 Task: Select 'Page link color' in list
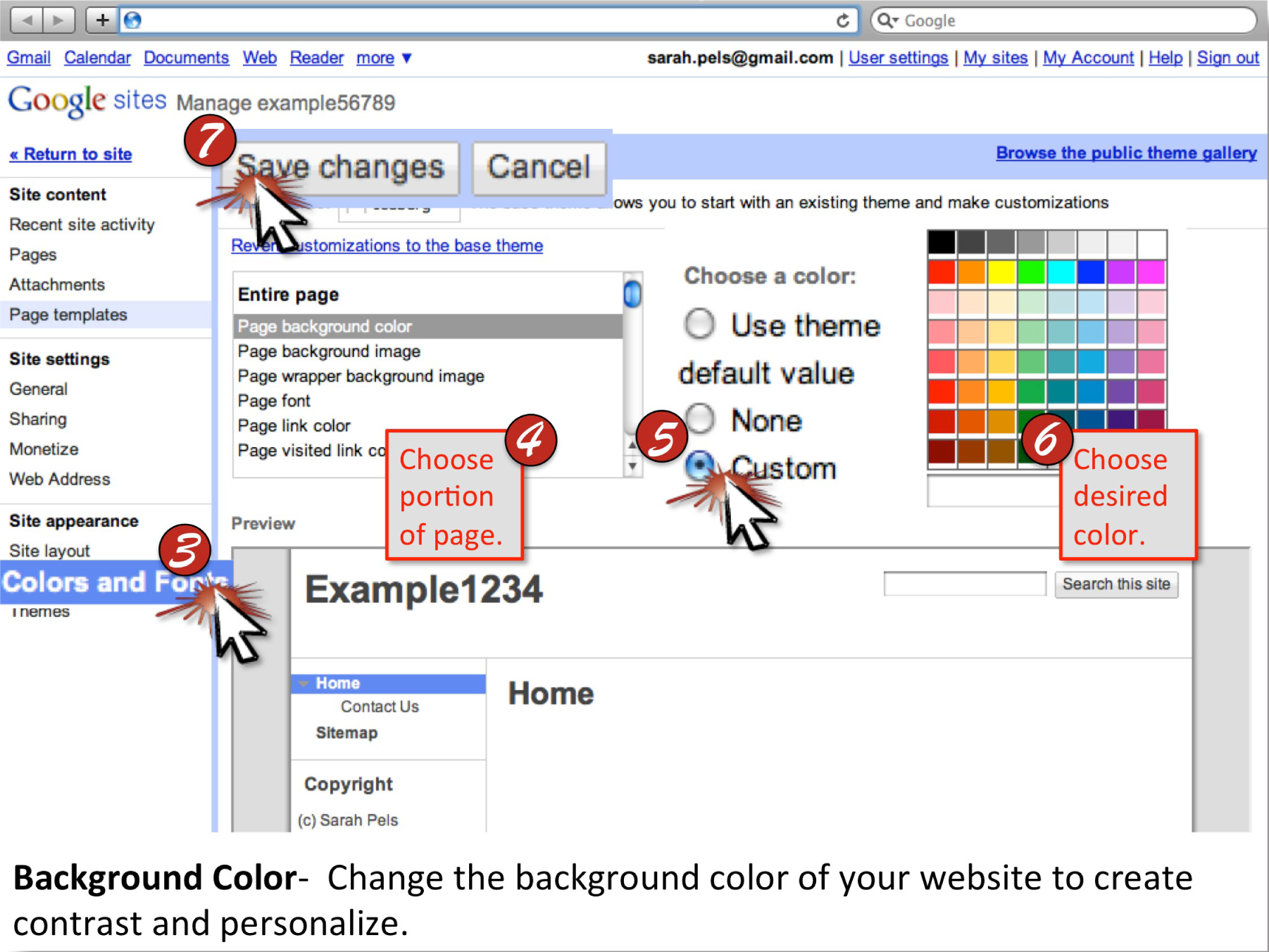[x=428, y=425]
